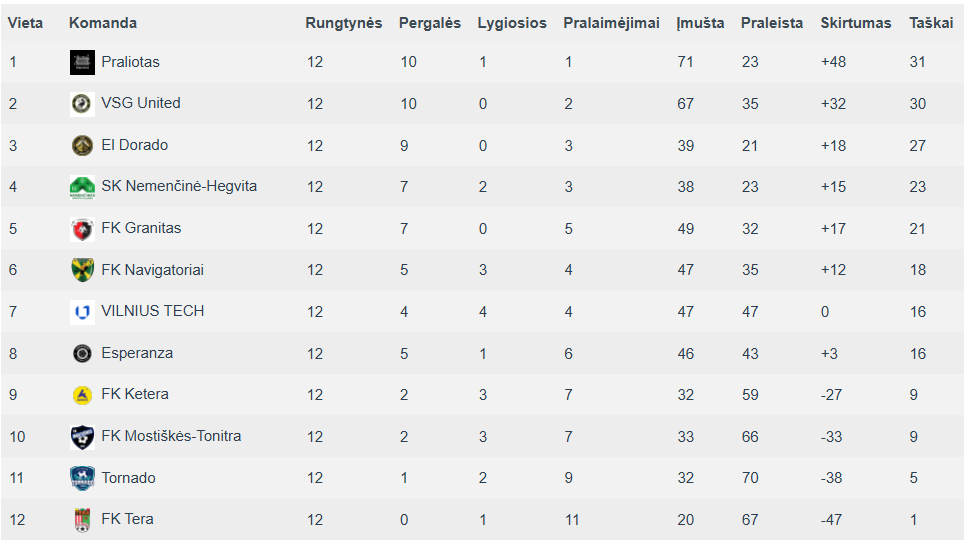Click the Praliotas team logo

pos(82,62)
